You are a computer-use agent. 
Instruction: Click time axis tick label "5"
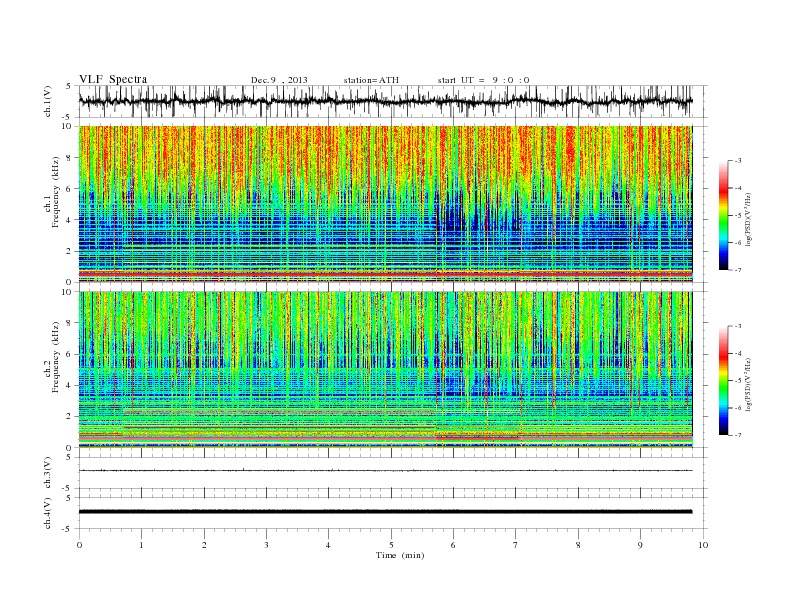391,545
